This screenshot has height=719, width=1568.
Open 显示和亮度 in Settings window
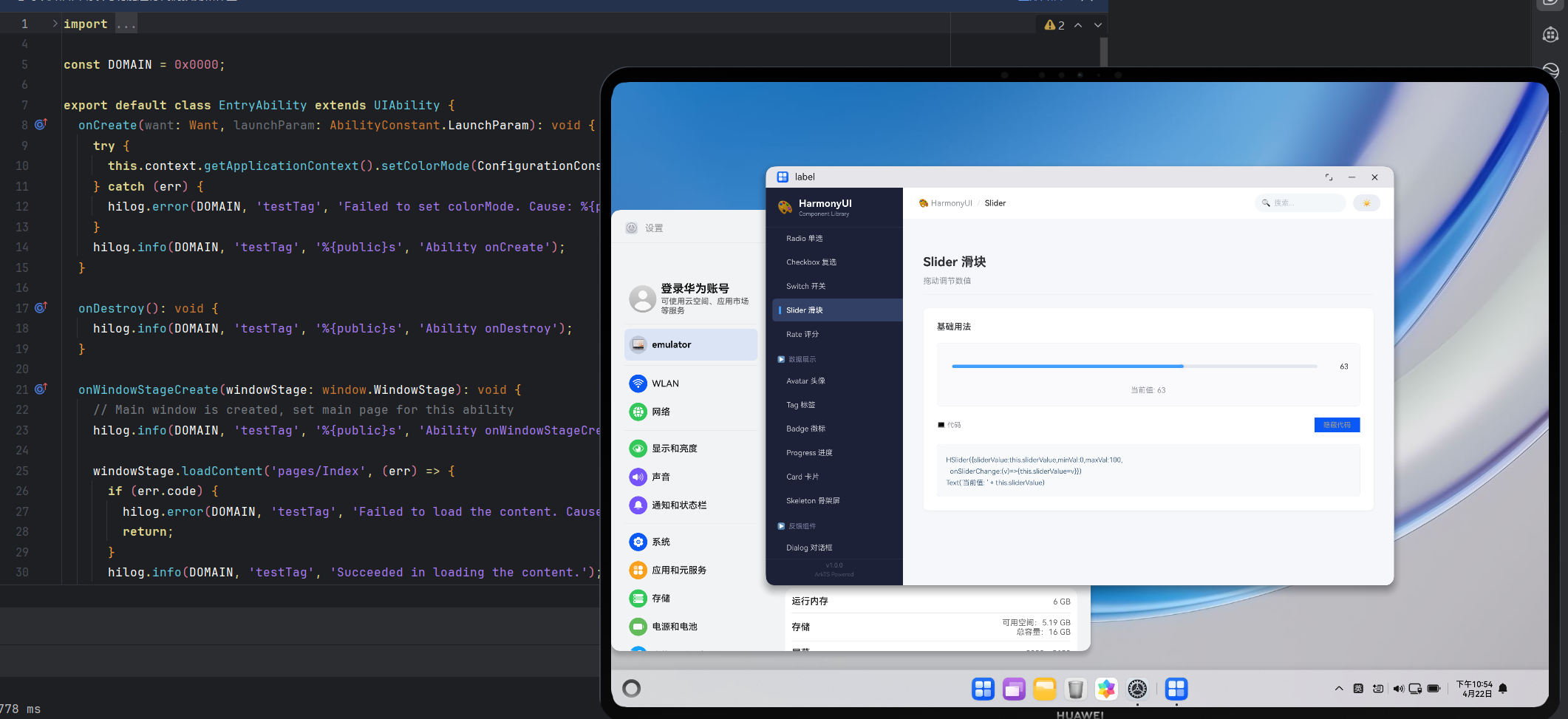691,449
